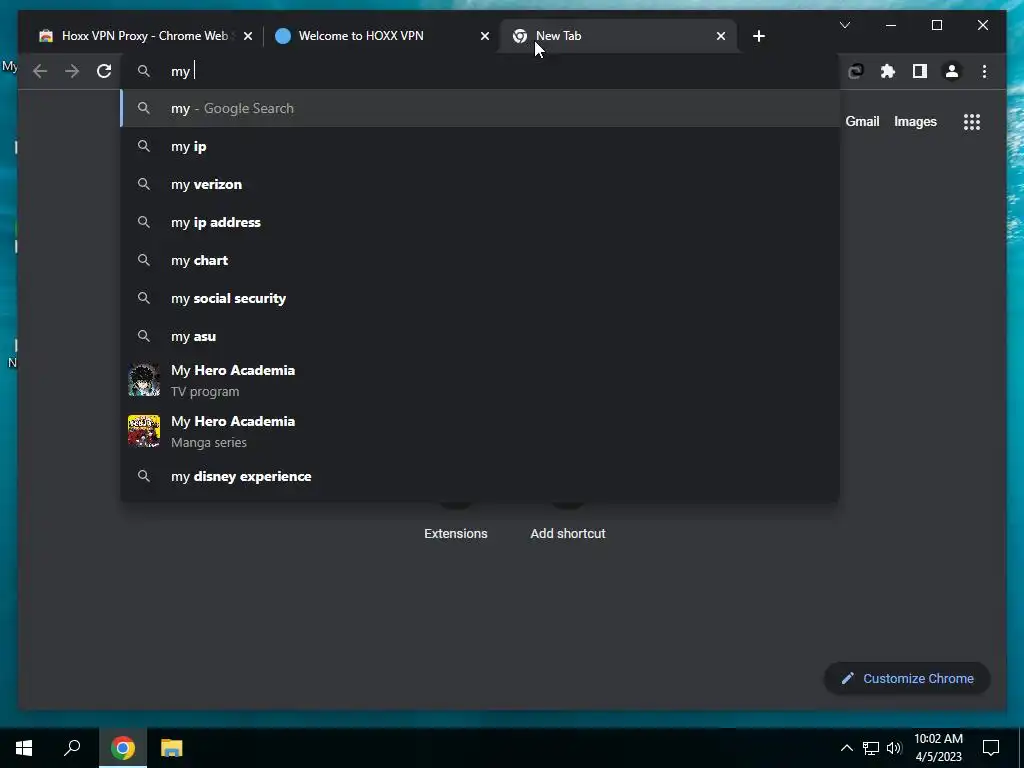The height and width of the screenshot is (768, 1024).
Task: Click the search icon beside 'my ip'
Action: pos(144,146)
